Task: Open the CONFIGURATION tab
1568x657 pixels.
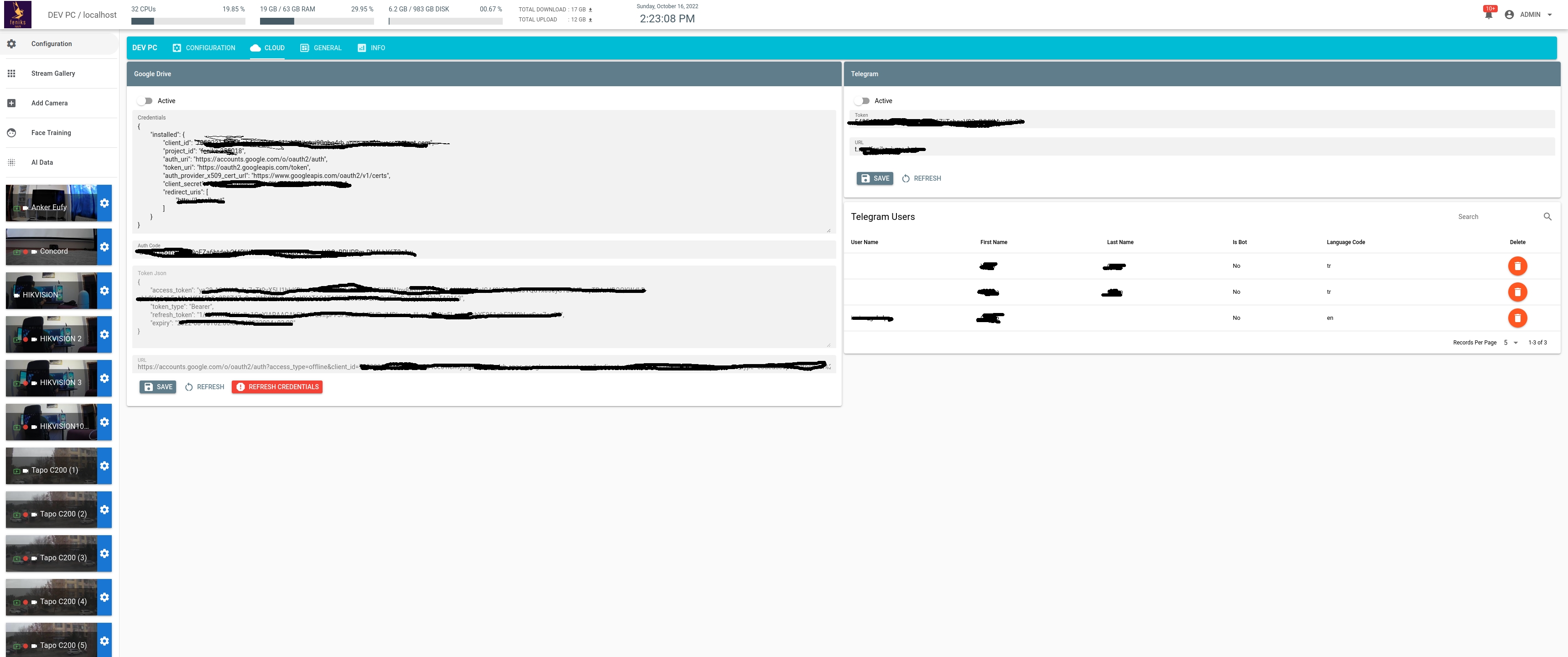Action: point(203,48)
